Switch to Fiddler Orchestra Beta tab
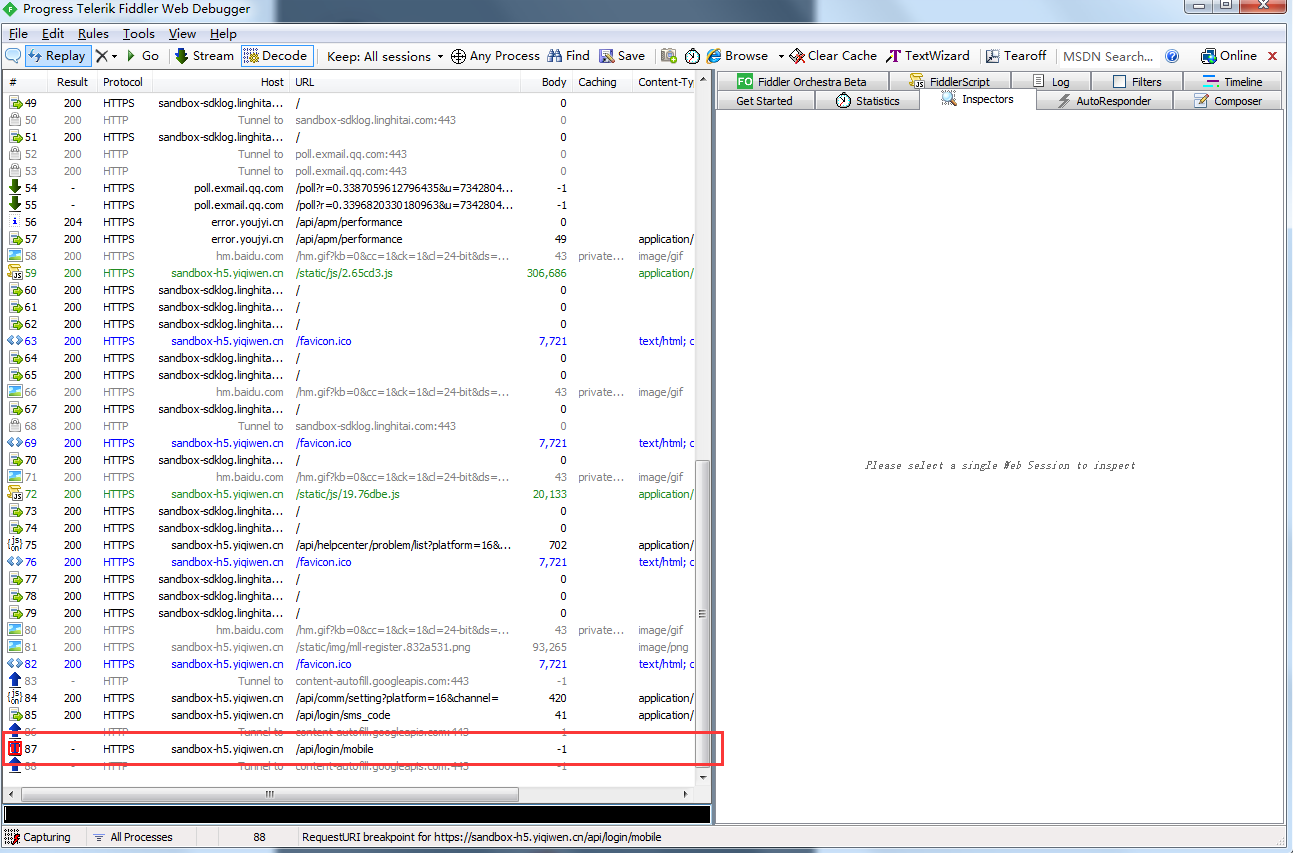Screen dimensions: 1293x853 (x=802, y=82)
